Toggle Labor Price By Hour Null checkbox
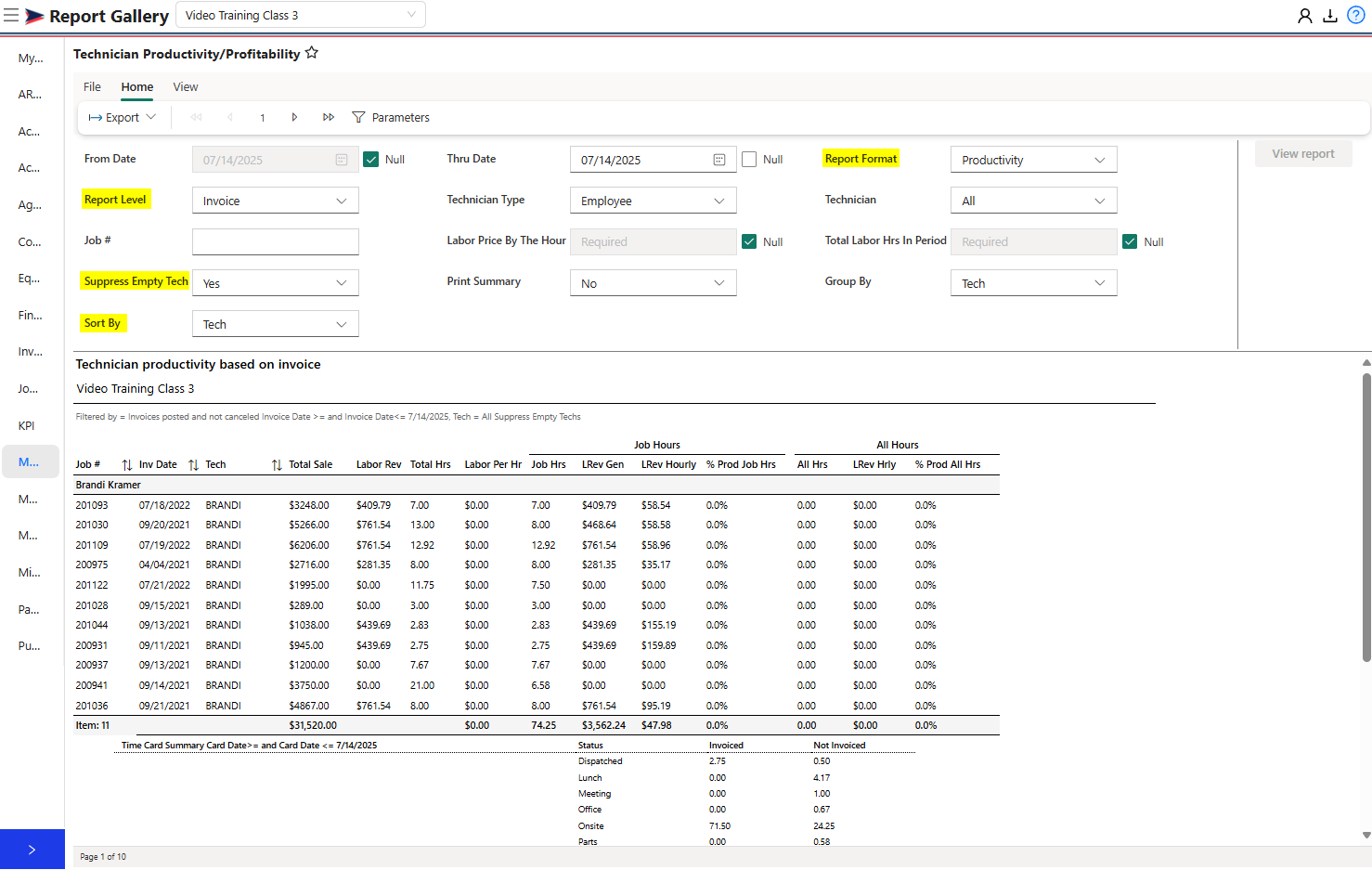This screenshot has height=870, width=1372. tap(749, 241)
